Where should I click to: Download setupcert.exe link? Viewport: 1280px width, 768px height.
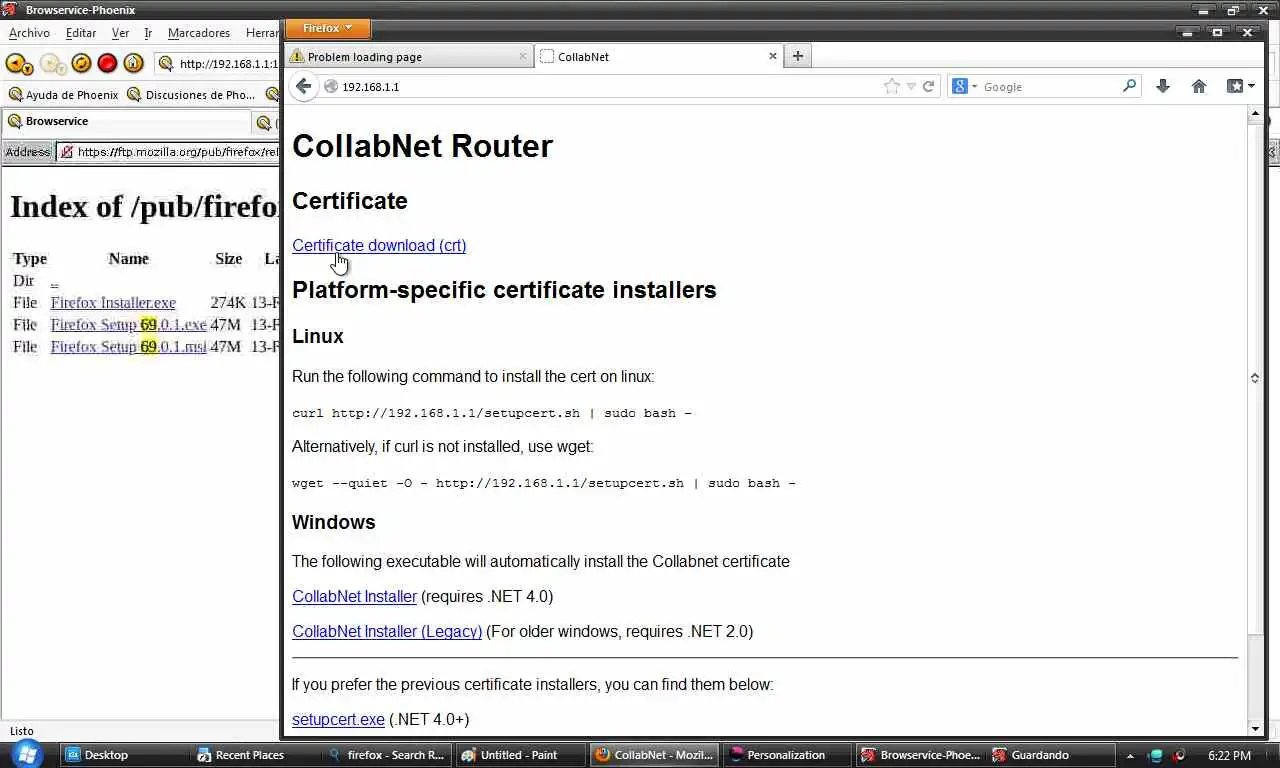click(x=338, y=720)
